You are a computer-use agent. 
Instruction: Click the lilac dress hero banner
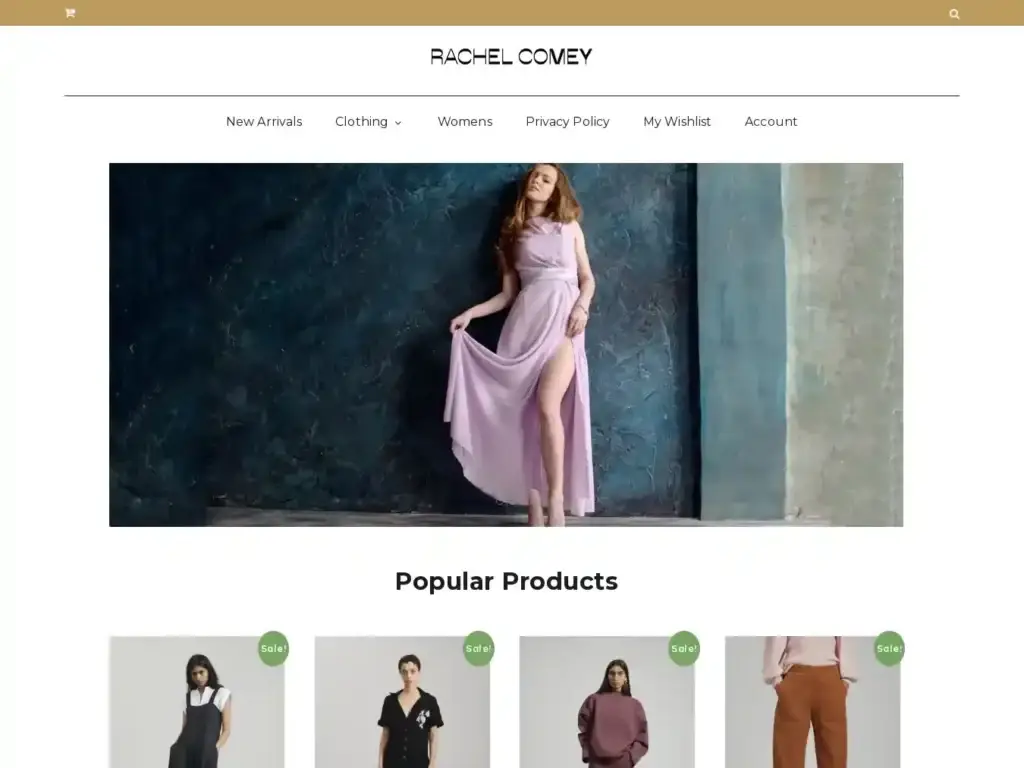[506, 345]
